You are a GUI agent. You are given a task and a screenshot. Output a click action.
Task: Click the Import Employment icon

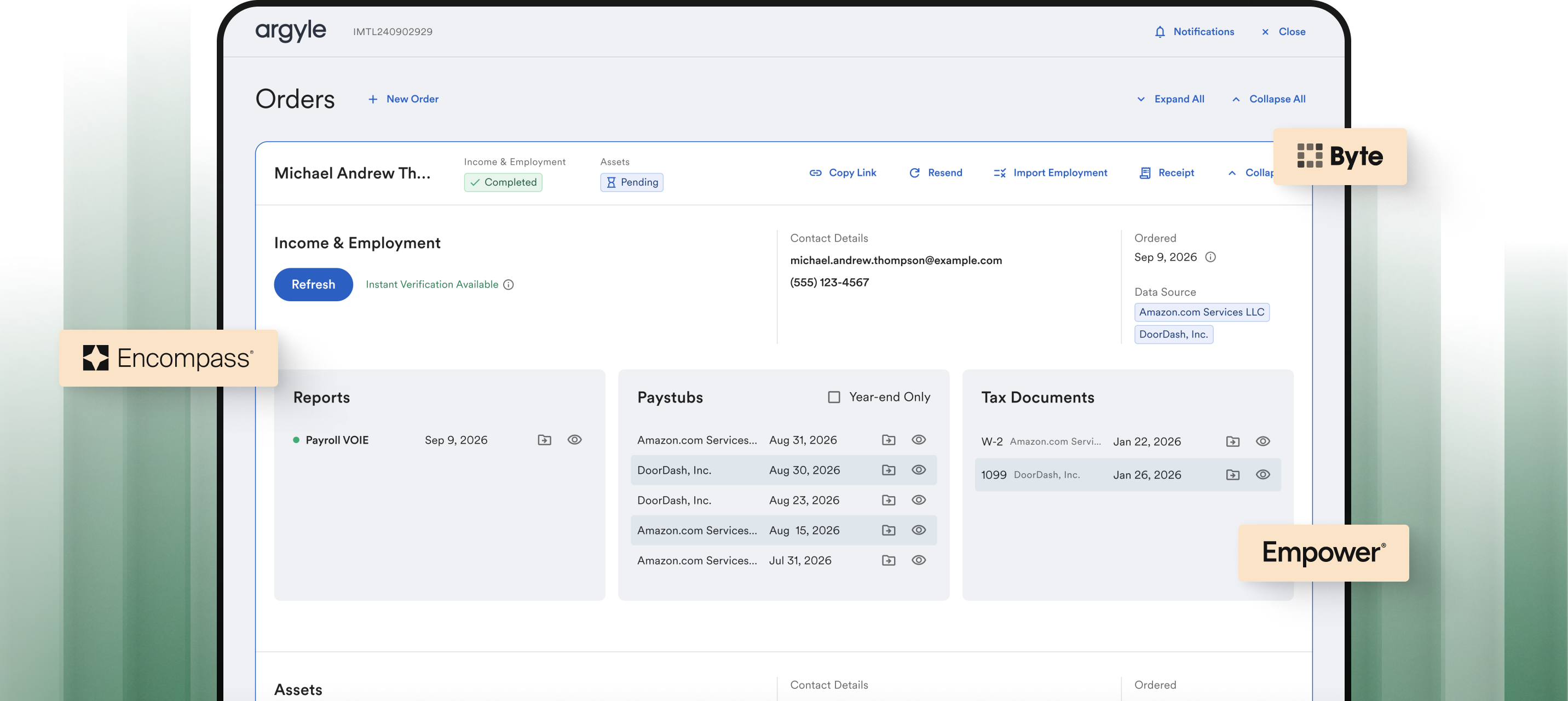click(x=1000, y=173)
